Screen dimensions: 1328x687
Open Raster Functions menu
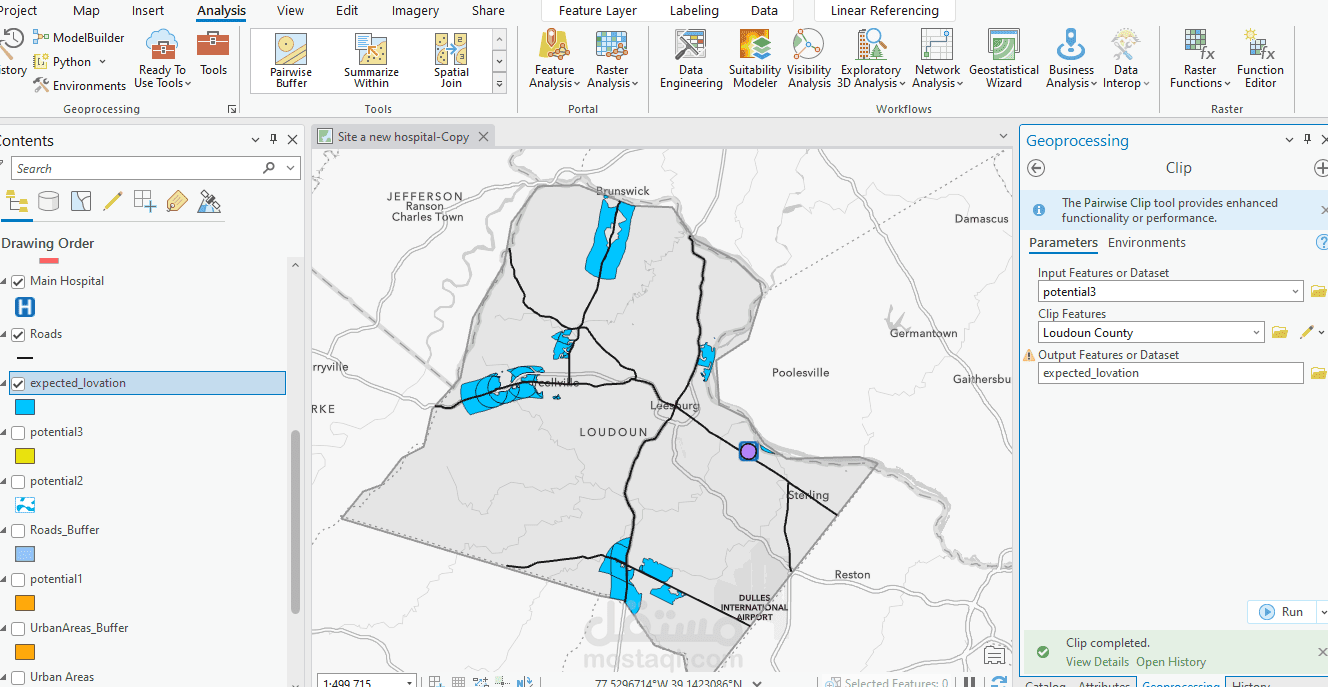(1200, 59)
